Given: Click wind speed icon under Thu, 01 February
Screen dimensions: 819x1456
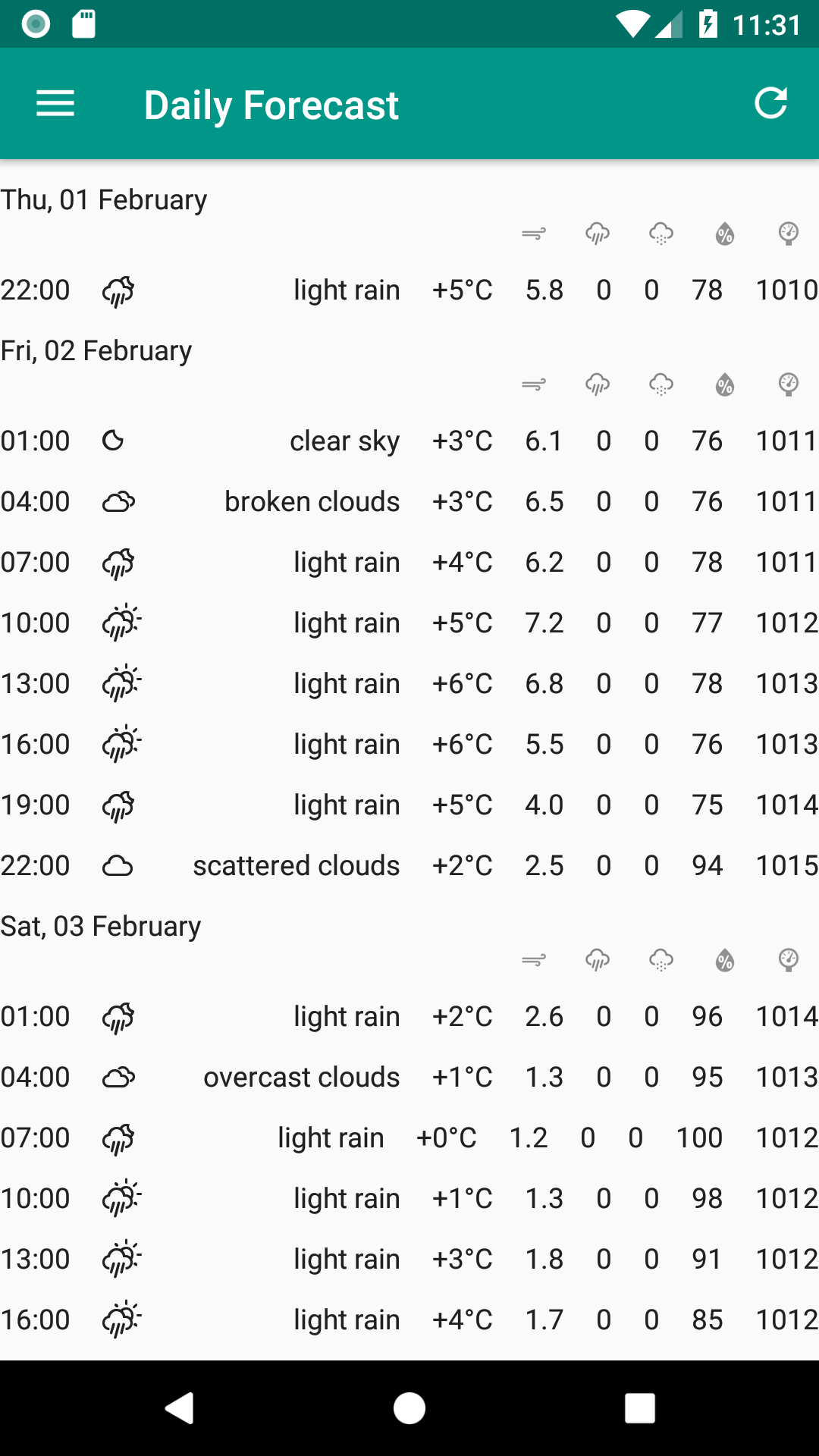Looking at the screenshot, I should pos(534,234).
